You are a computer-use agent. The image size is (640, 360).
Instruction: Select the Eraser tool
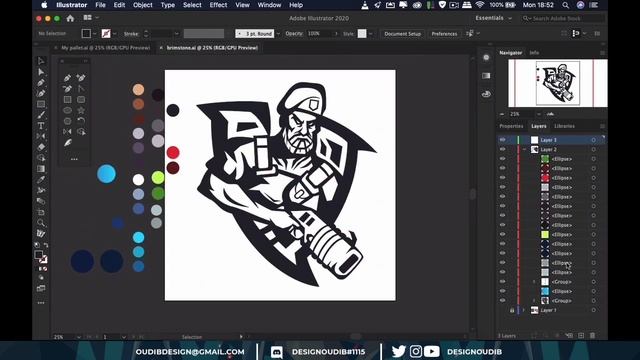[x=41, y=147]
